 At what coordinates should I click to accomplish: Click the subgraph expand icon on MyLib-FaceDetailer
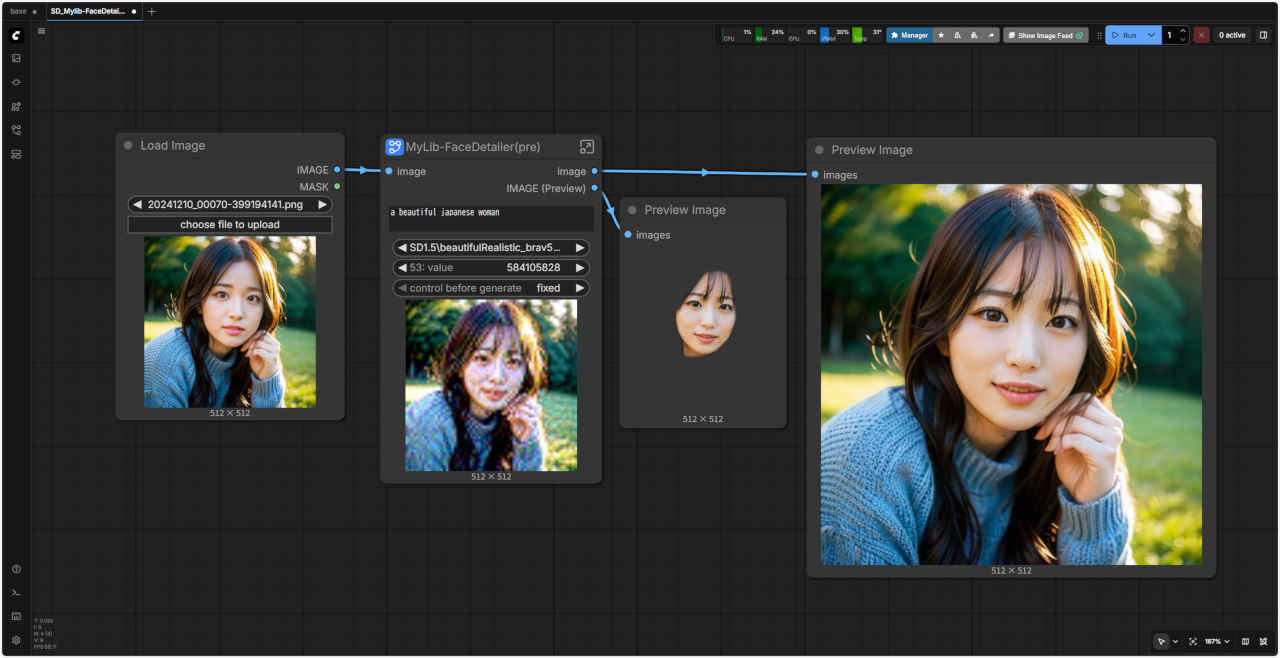tap(587, 147)
